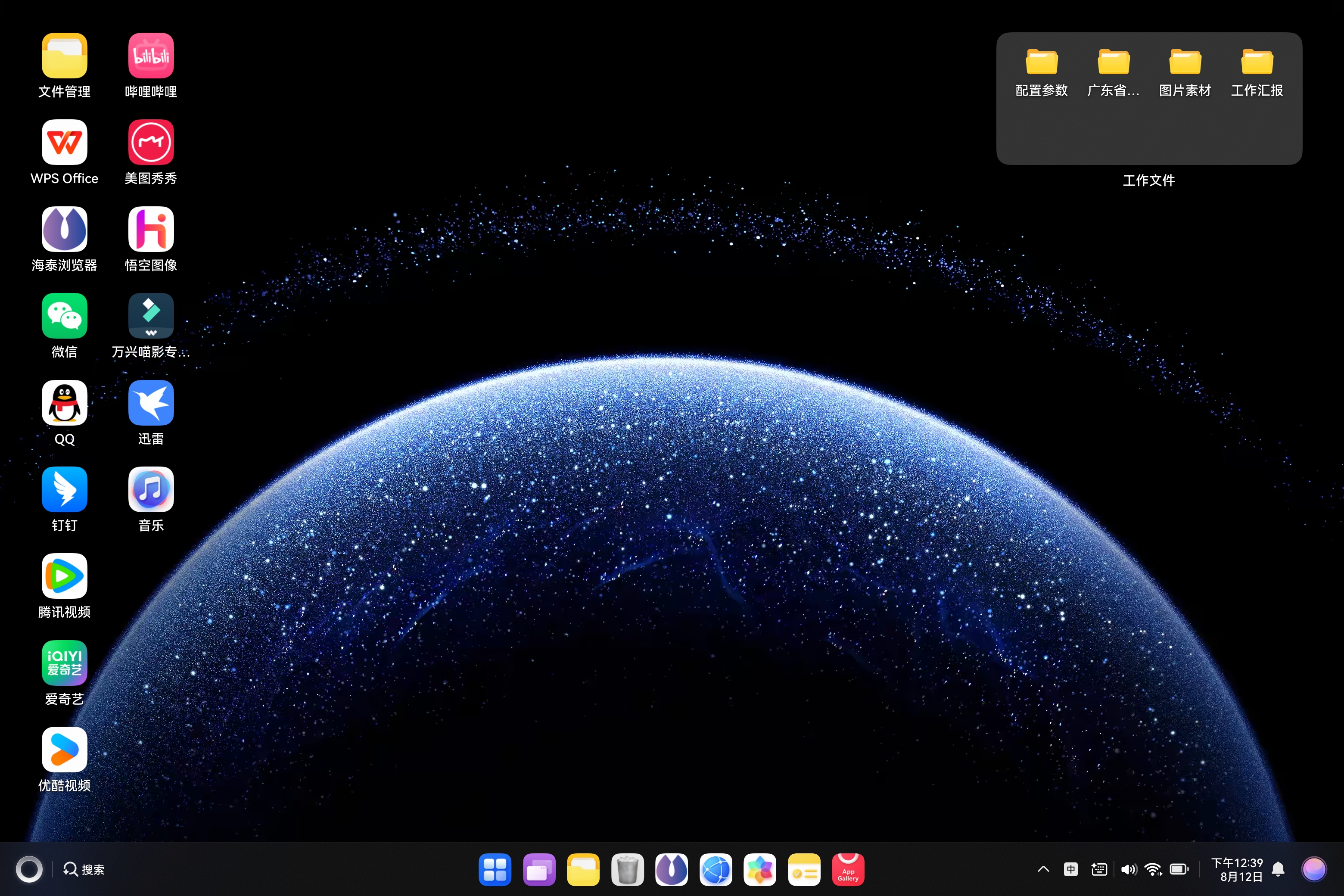Open the Wi-Fi network tray icon
Image resolution: width=1344 pixels, height=896 pixels.
(1153, 870)
